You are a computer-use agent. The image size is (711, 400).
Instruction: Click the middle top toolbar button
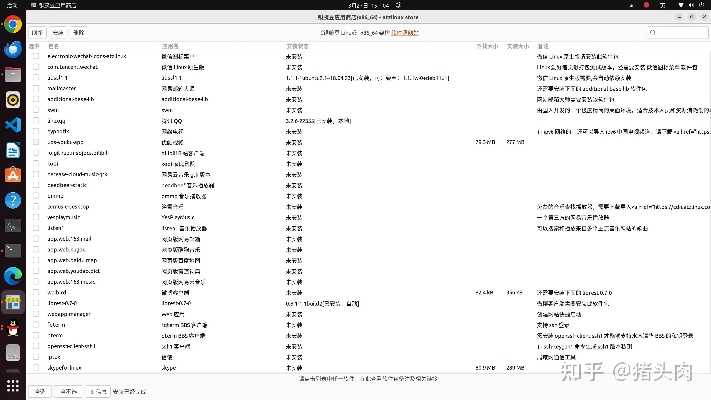[58, 33]
